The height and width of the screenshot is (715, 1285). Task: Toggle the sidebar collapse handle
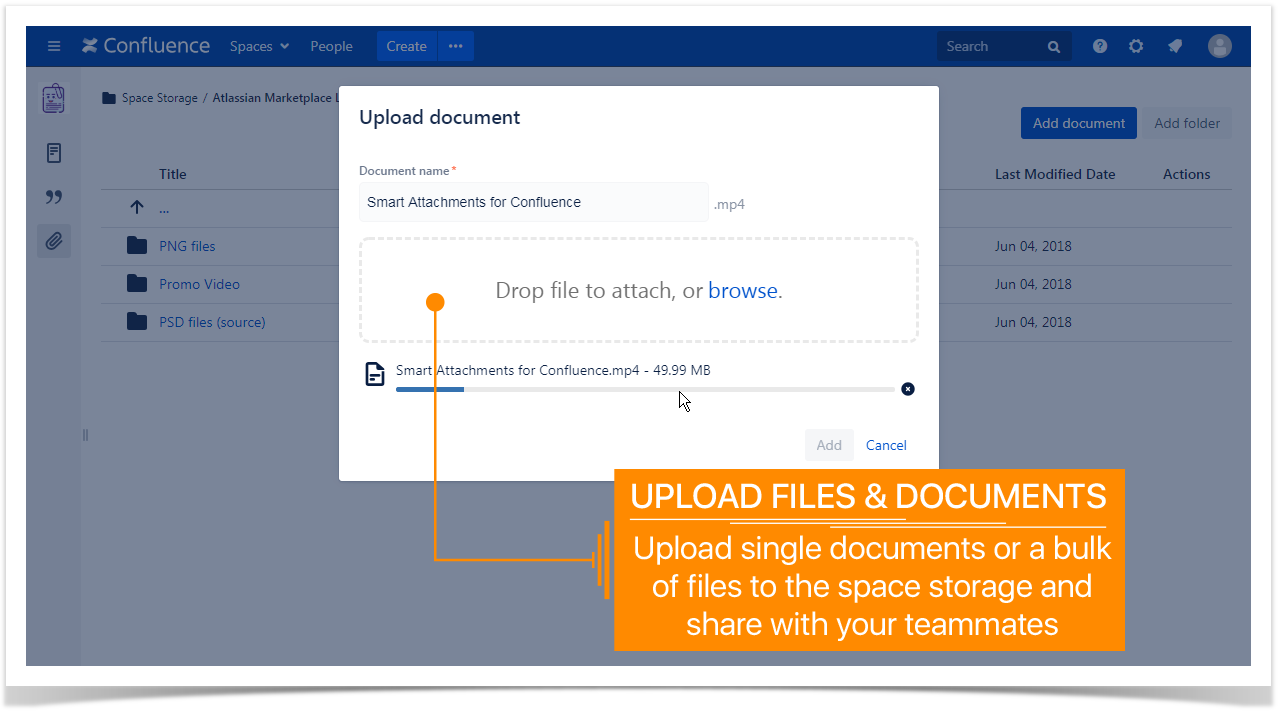[85, 435]
